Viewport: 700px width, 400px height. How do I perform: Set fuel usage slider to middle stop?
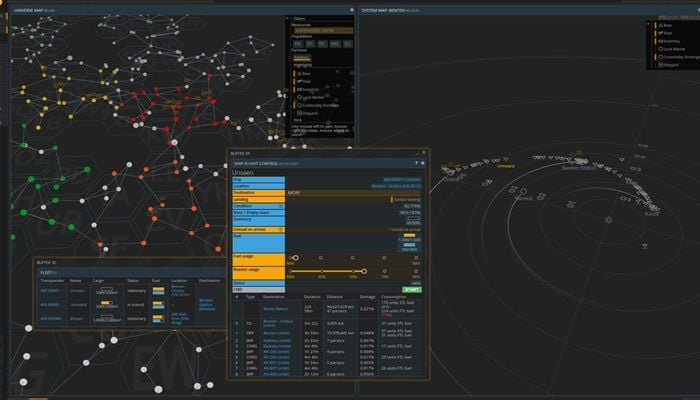353,258
